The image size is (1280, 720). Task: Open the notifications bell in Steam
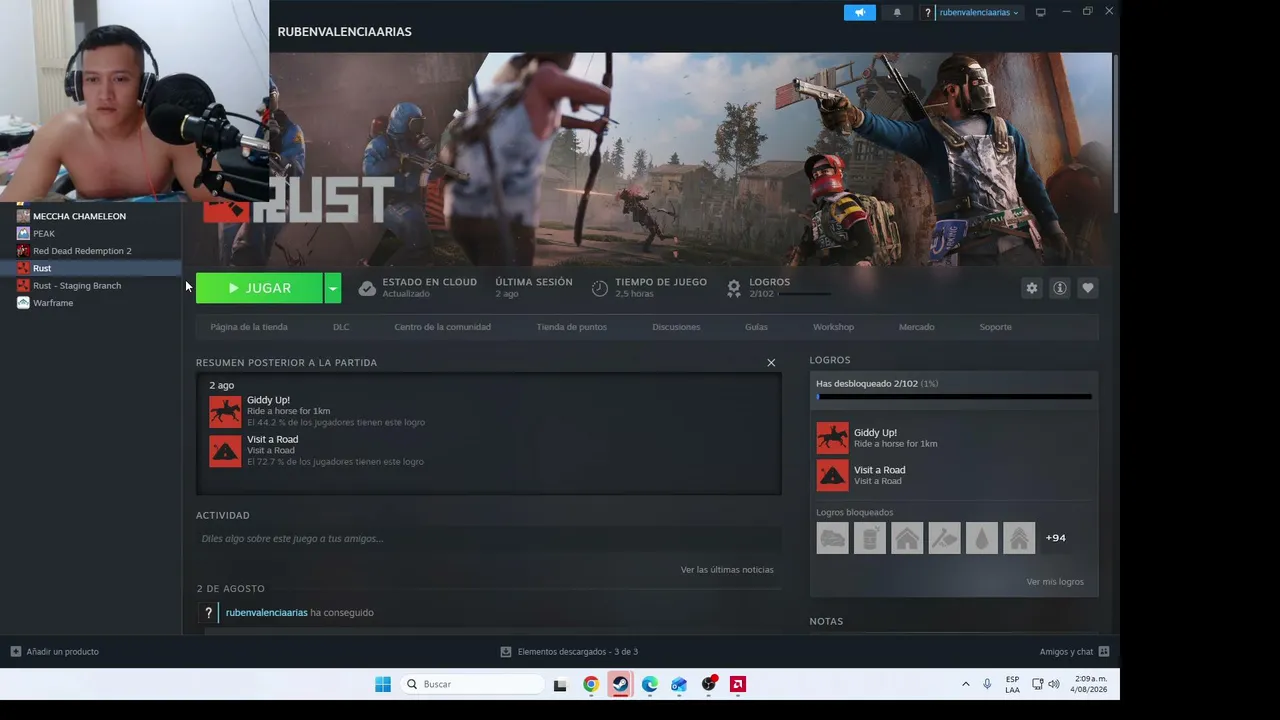897,13
